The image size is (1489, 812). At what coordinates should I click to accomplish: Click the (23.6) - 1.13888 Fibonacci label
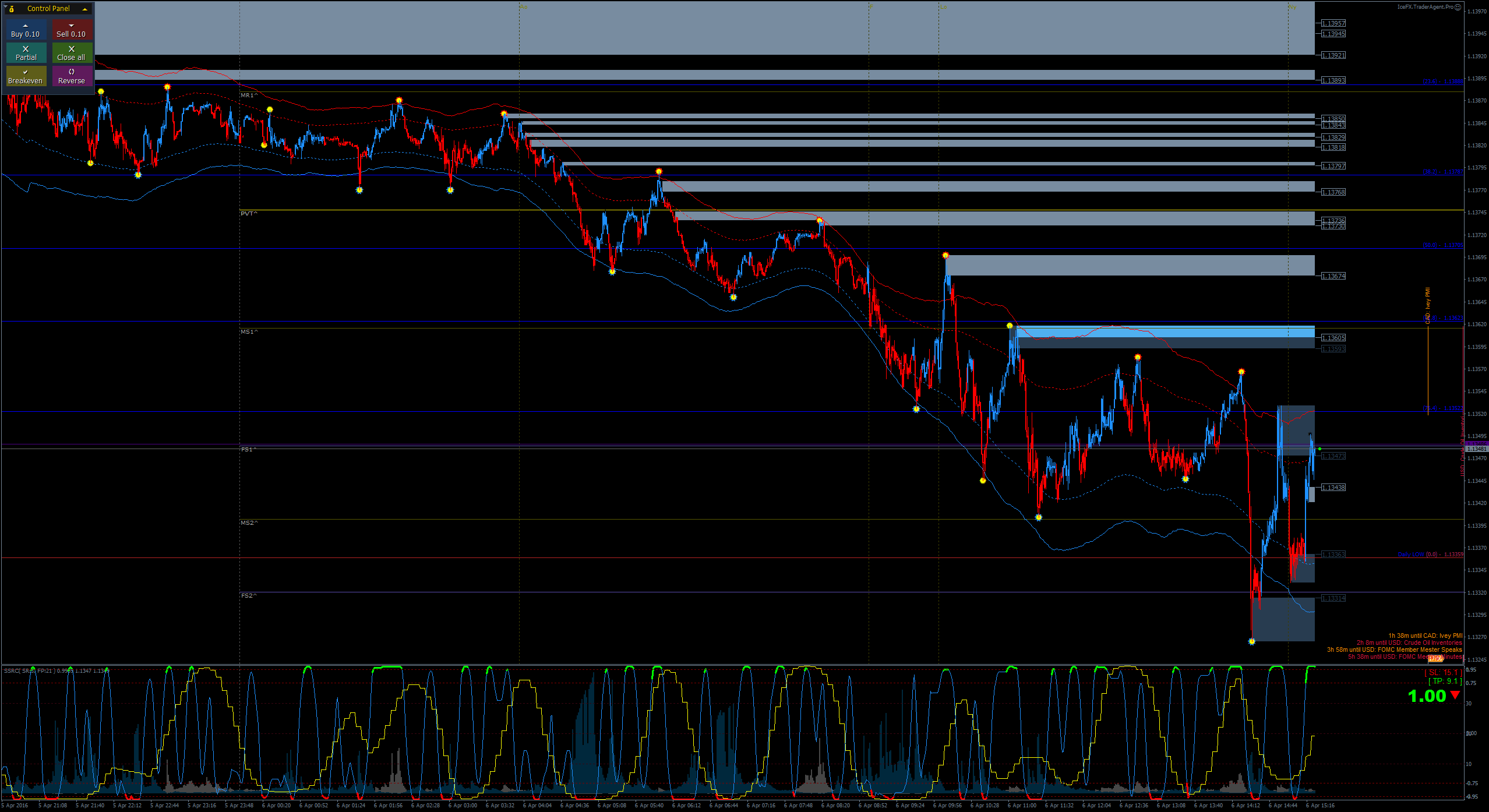coord(1442,82)
